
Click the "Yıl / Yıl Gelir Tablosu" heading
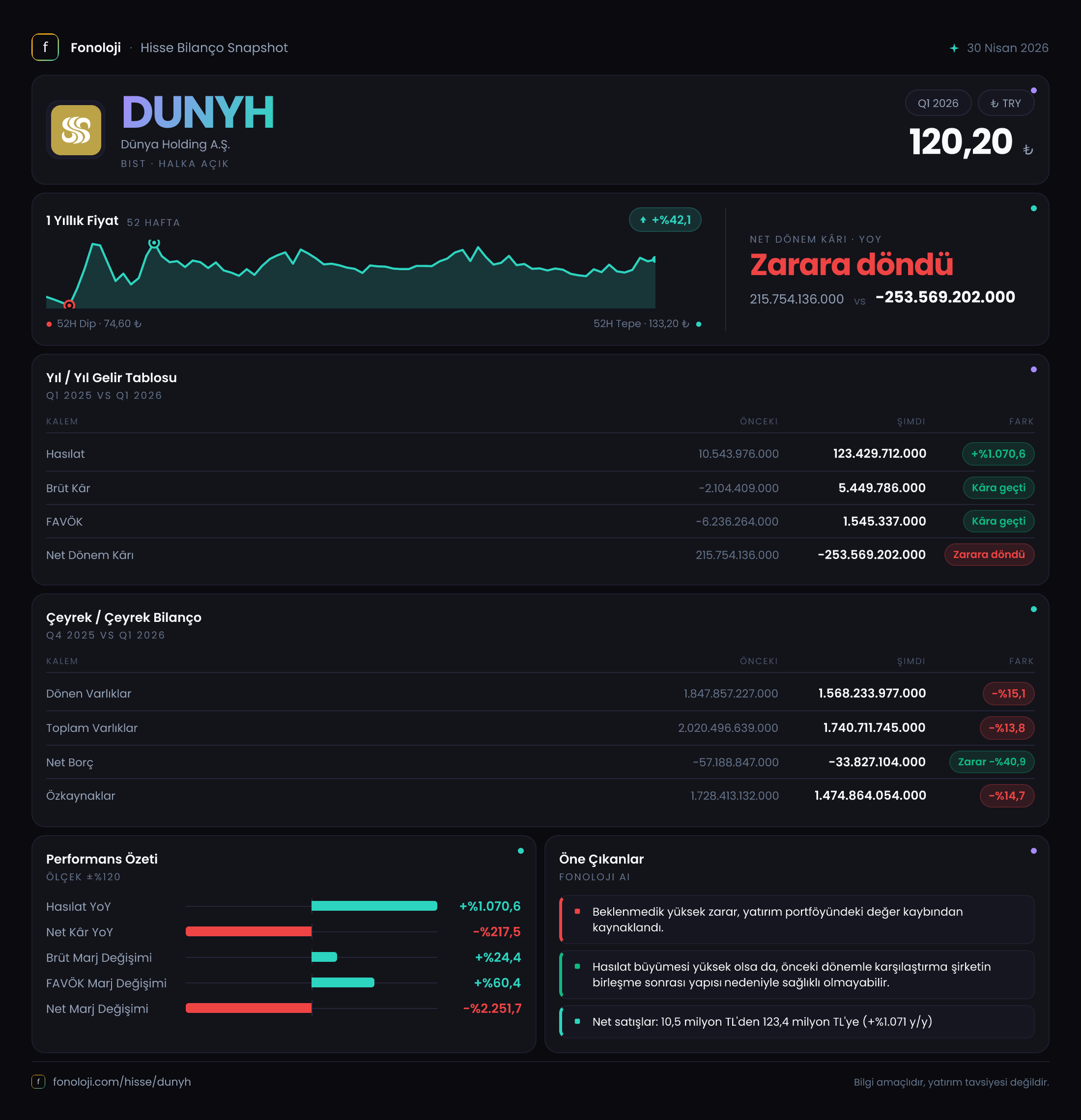click(112, 378)
